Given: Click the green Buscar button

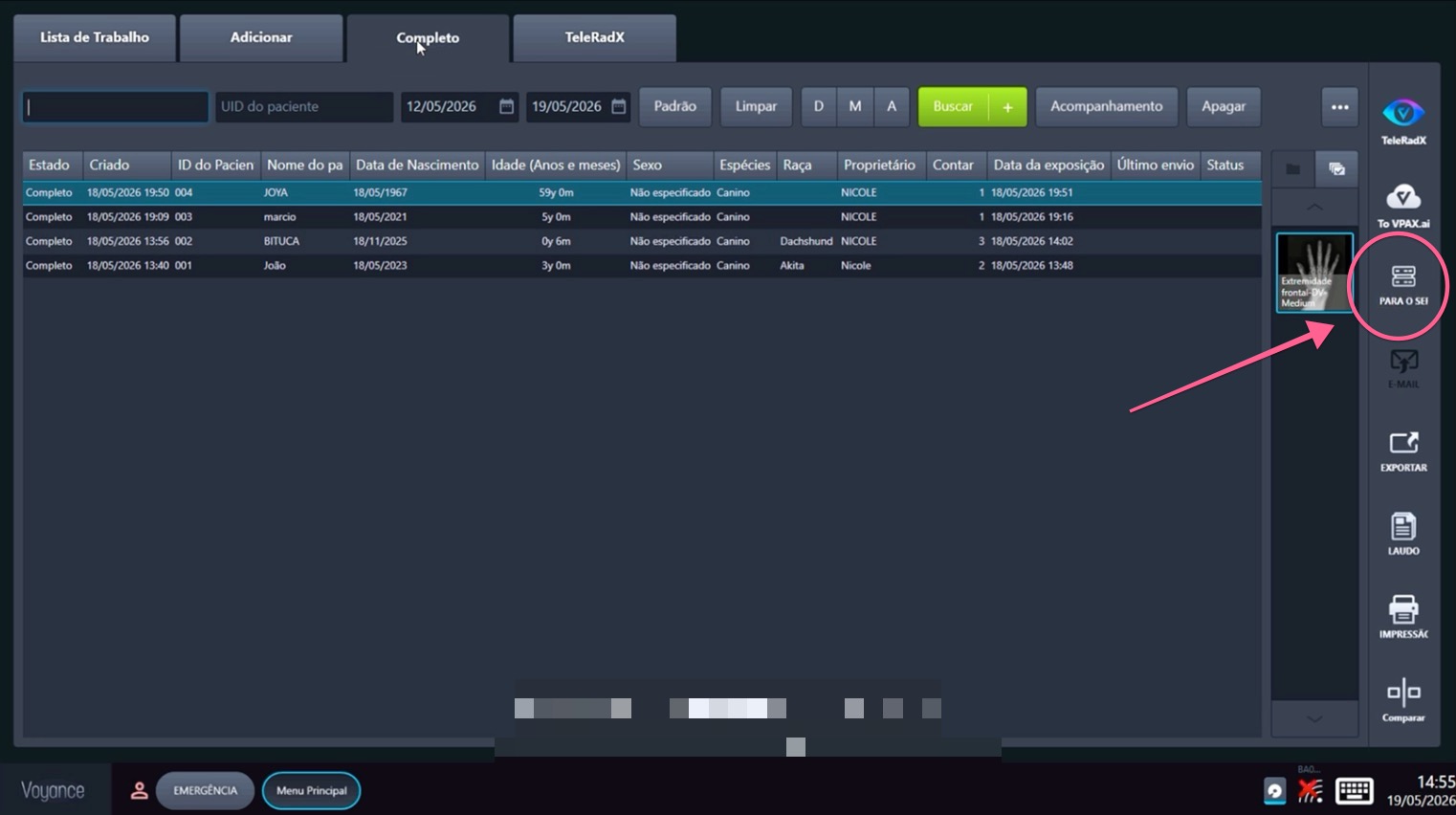Looking at the screenshot, I should pyautogui.click(x=953, y=107).
